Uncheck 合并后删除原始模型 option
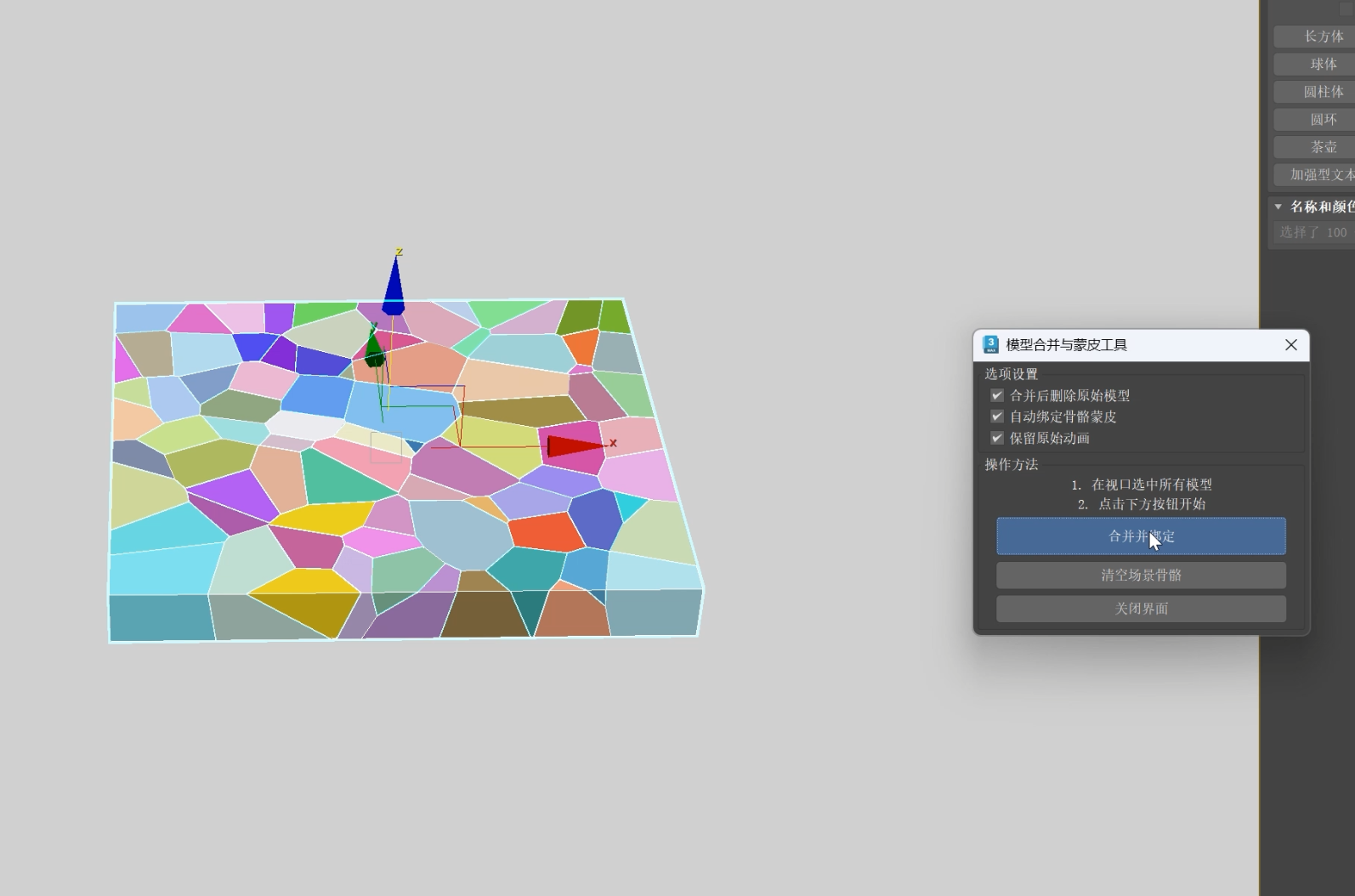The height and width of the screenshot is (896, 1355). pos(997,395)
